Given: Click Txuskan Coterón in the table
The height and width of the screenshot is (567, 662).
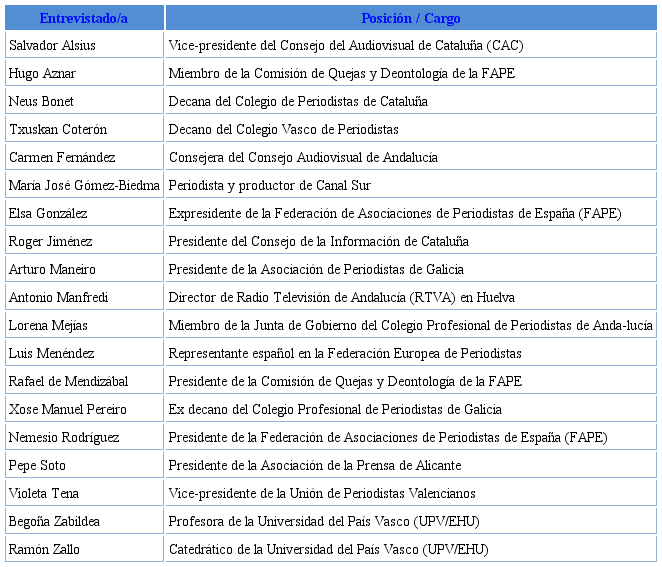Looking at the screenshot, I should pyautogui.click(x=57, y=130).
